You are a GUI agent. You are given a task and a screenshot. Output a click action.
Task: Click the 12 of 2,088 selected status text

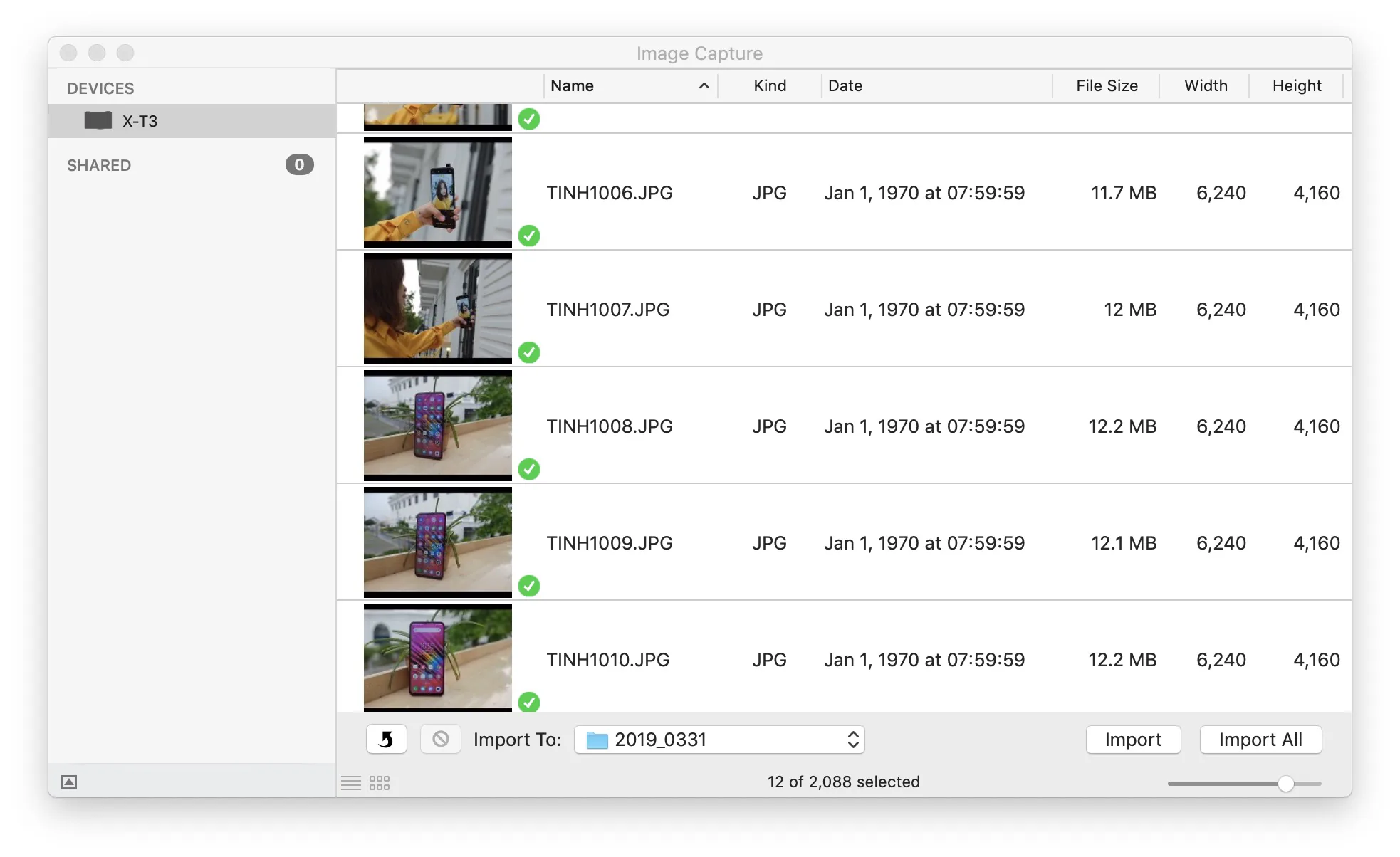click(x=843, y=782)
